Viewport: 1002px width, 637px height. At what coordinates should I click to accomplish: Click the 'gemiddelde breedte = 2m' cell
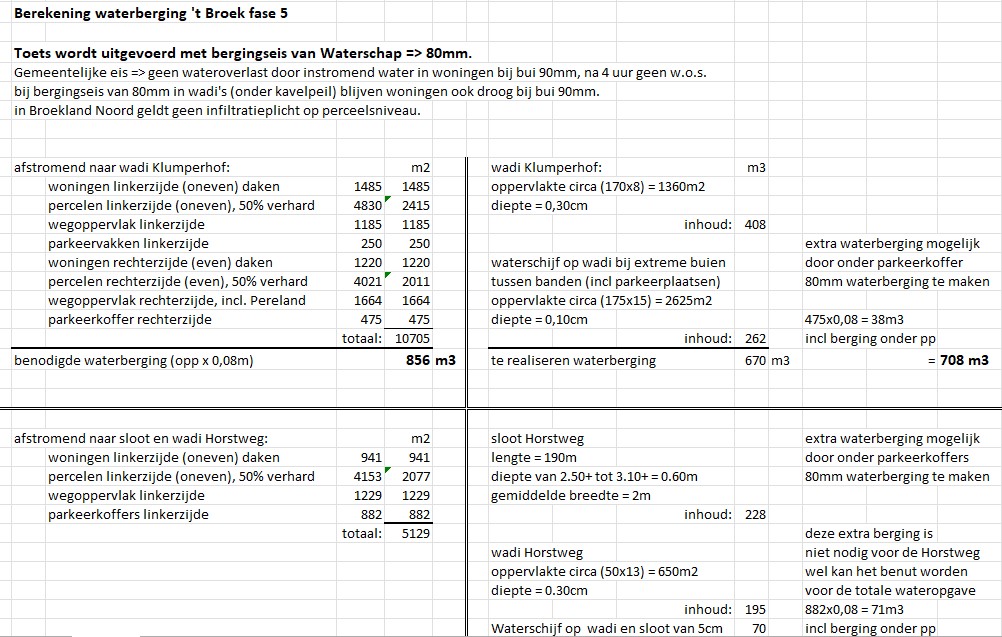(570, 496)
